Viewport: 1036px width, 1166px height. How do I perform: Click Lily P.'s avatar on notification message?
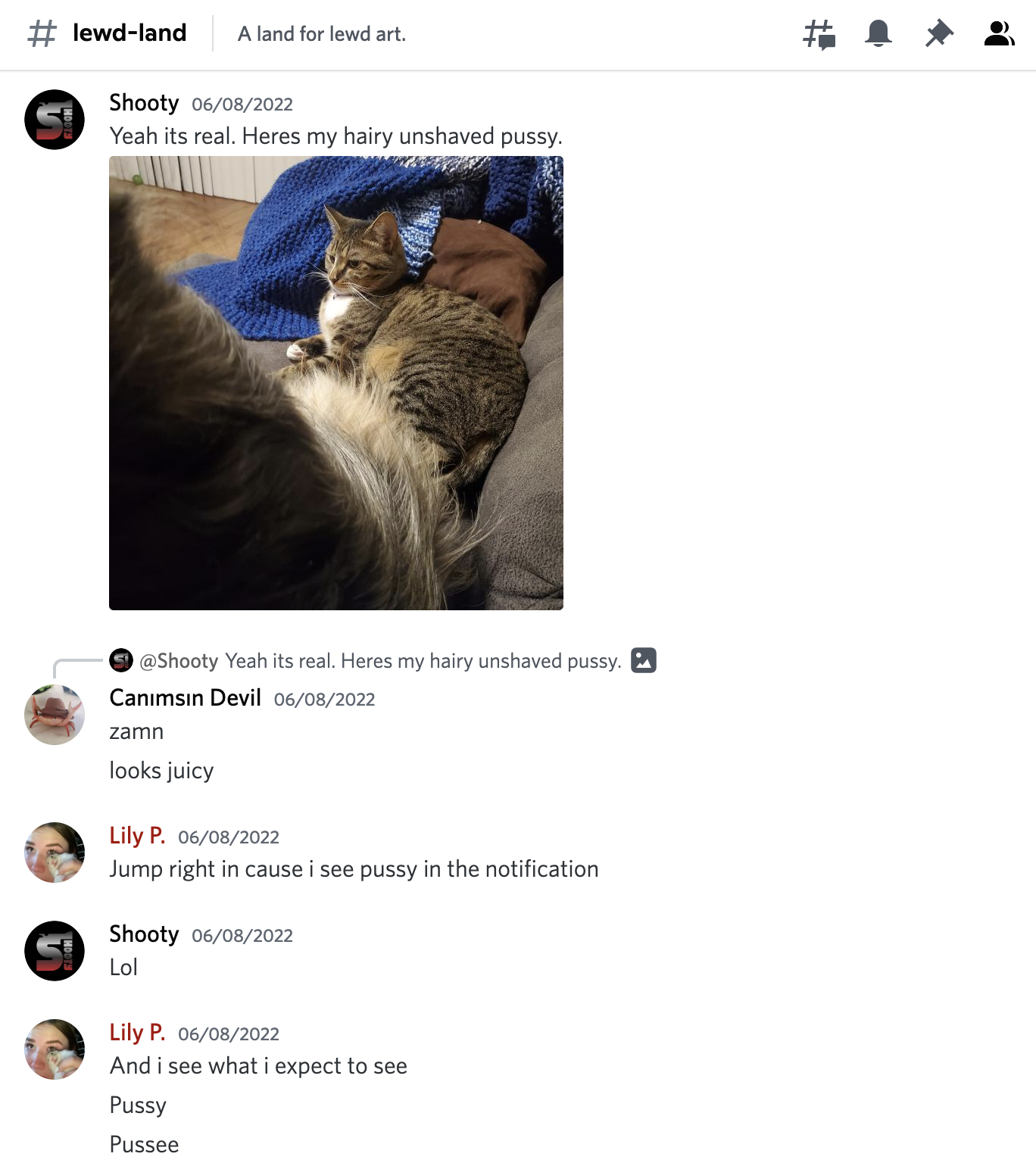[55, 853]
